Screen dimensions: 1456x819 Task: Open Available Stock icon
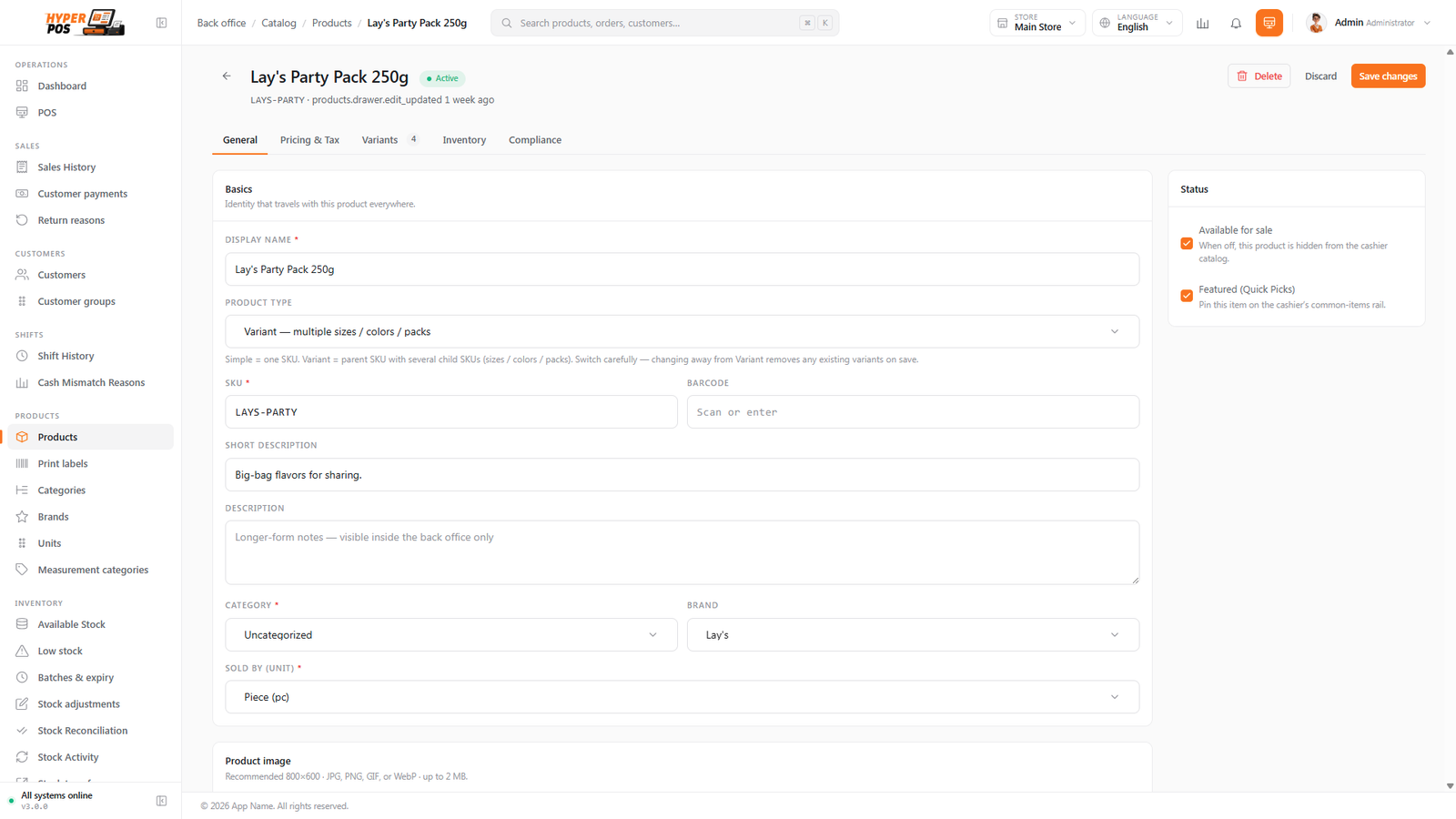(x=22, y=623)
